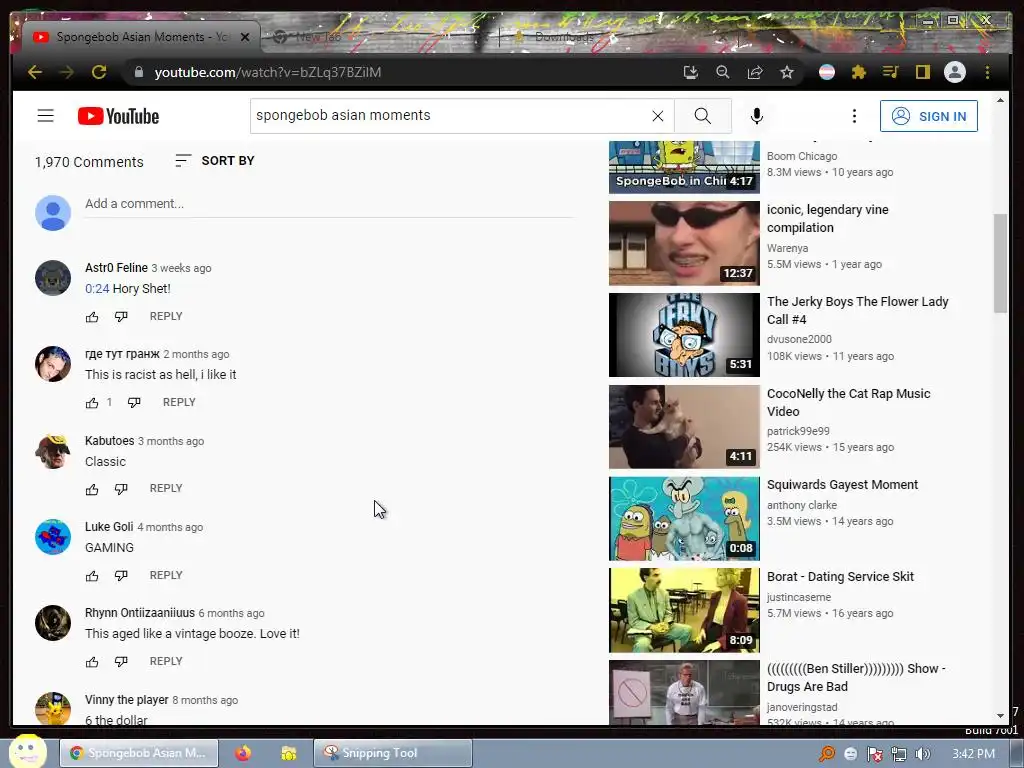
Task: Open the Ben Stiller Show Drugs Are Bad title
Action: click(856, 677)
